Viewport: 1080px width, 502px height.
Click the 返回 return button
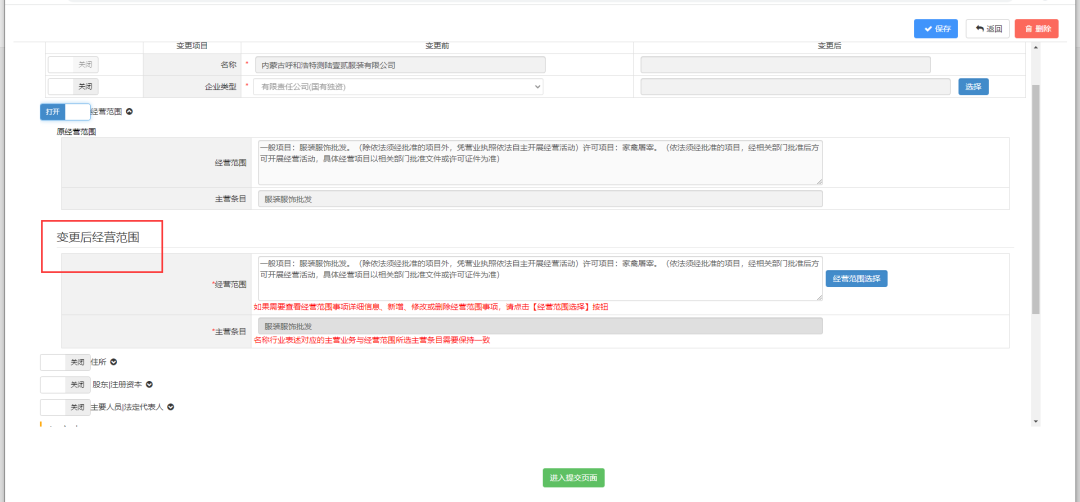tap(988, 29)
